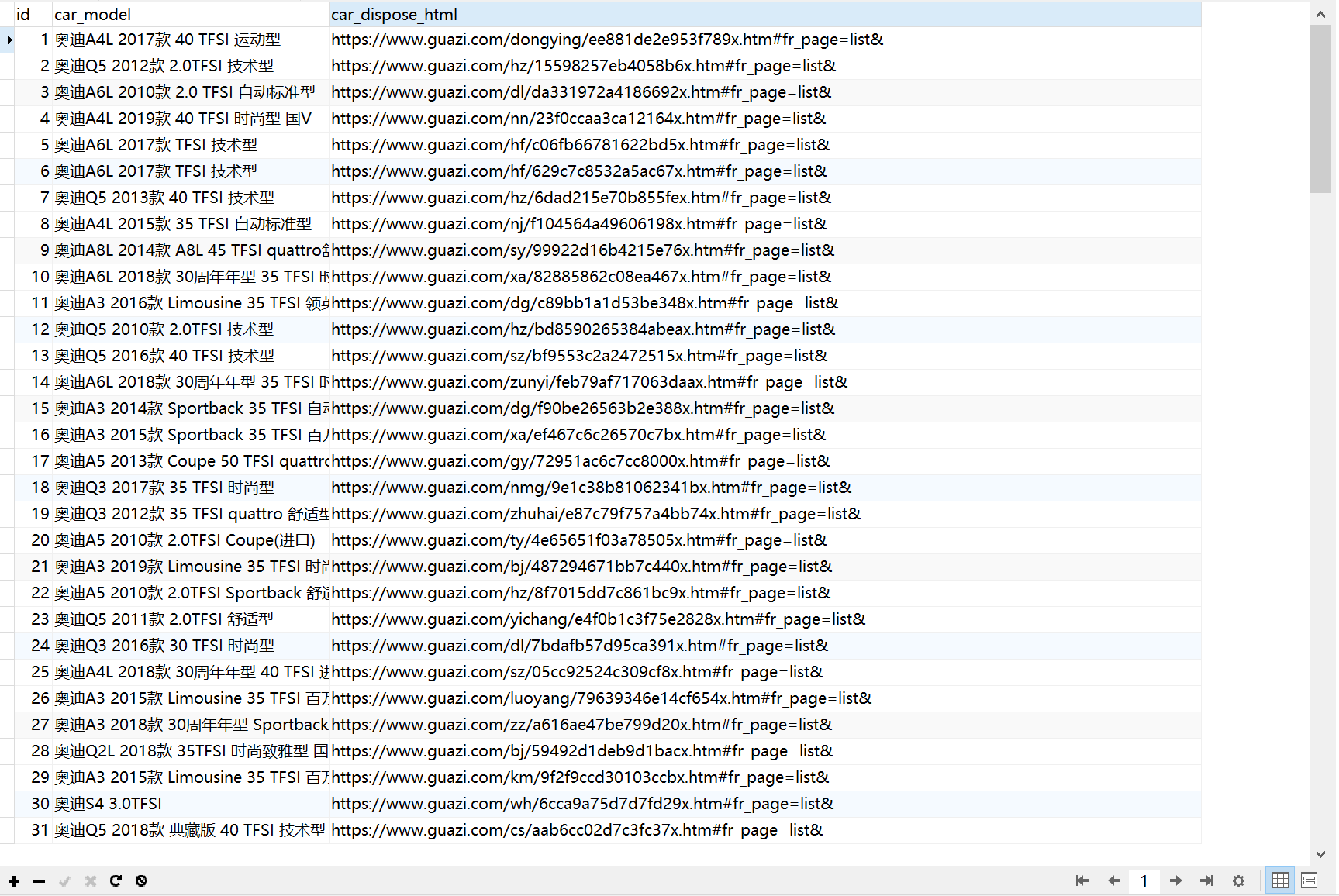Go to the previous page of records
1339x896 pixels.
[1114, 880]
